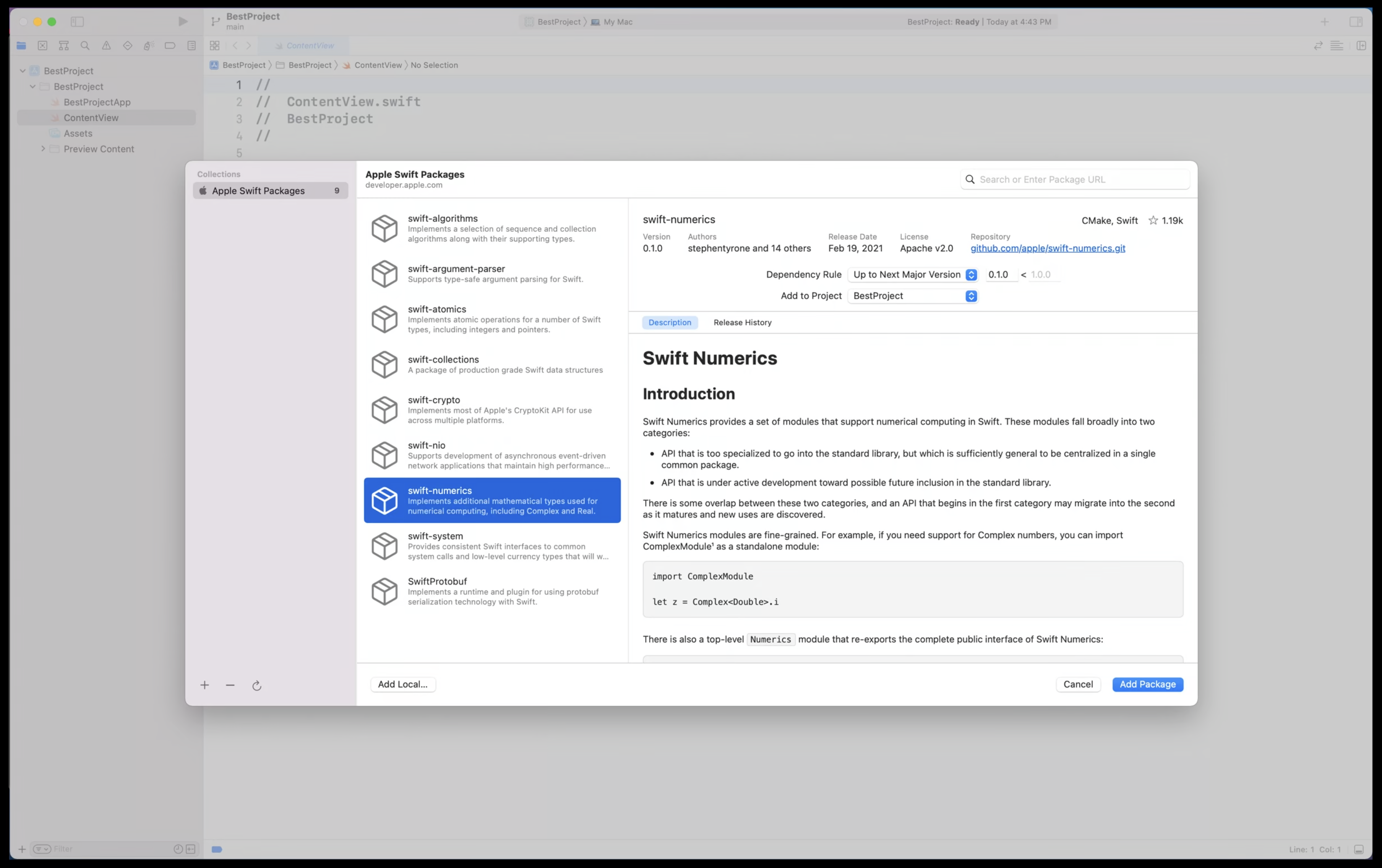Select the swift-collections package
Image resolution: width=1382 pixels, height=868 pixels.
pyautogui.click(x=492, y=364)
